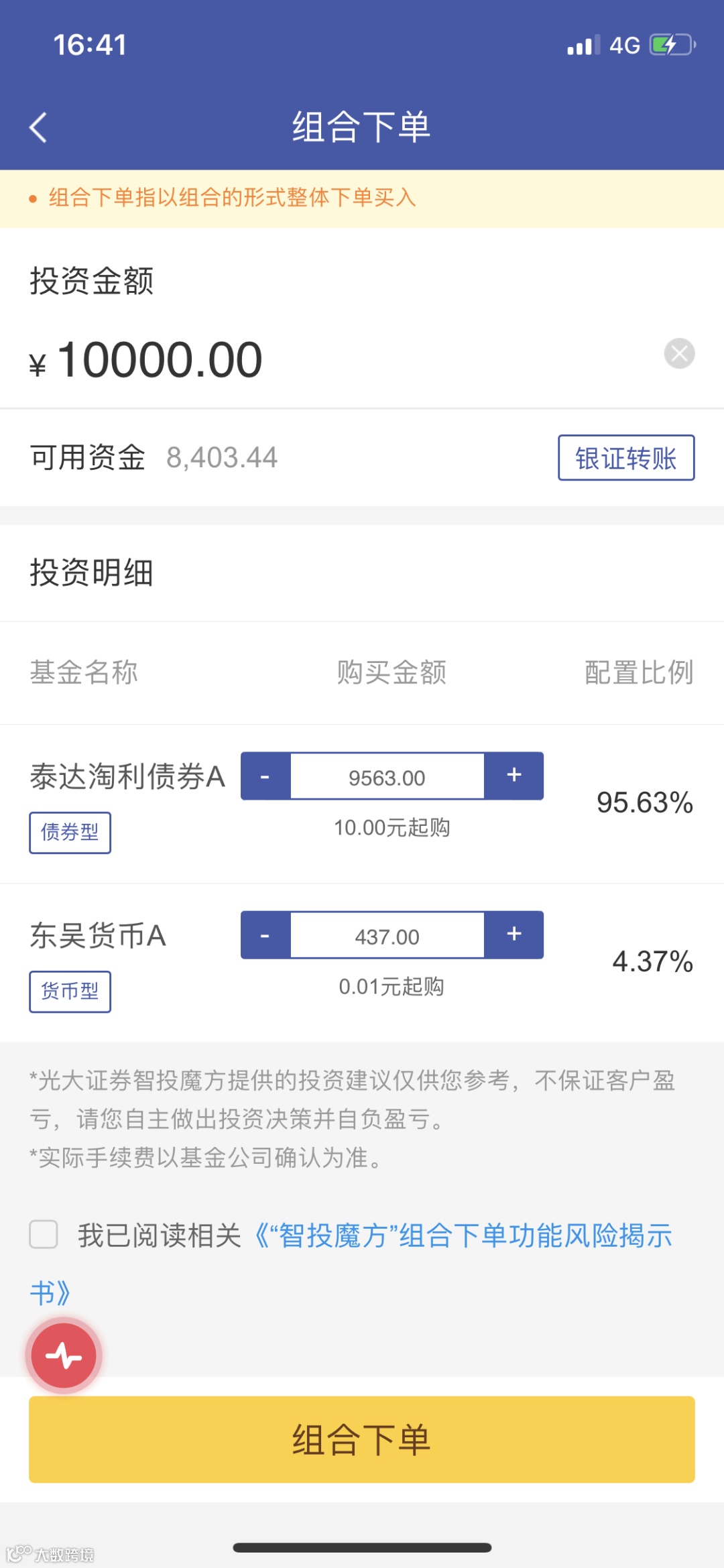Edit the 9563.00 purchase amount field
This screenshot has height=1568, width=724.
[x=387, y=776]
